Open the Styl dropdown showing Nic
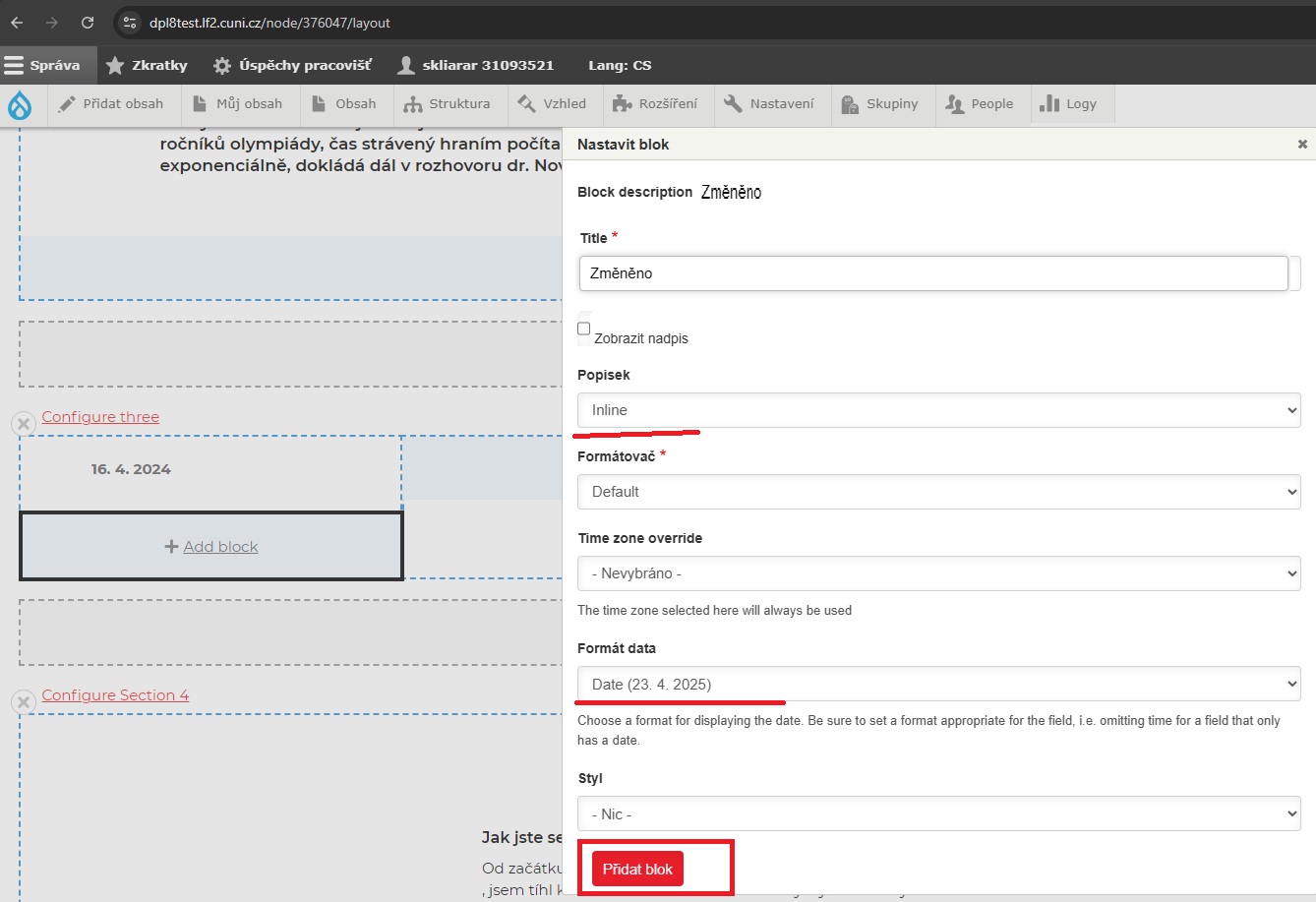This screenshot has height=902, width=1316. [x=939, y=814]
